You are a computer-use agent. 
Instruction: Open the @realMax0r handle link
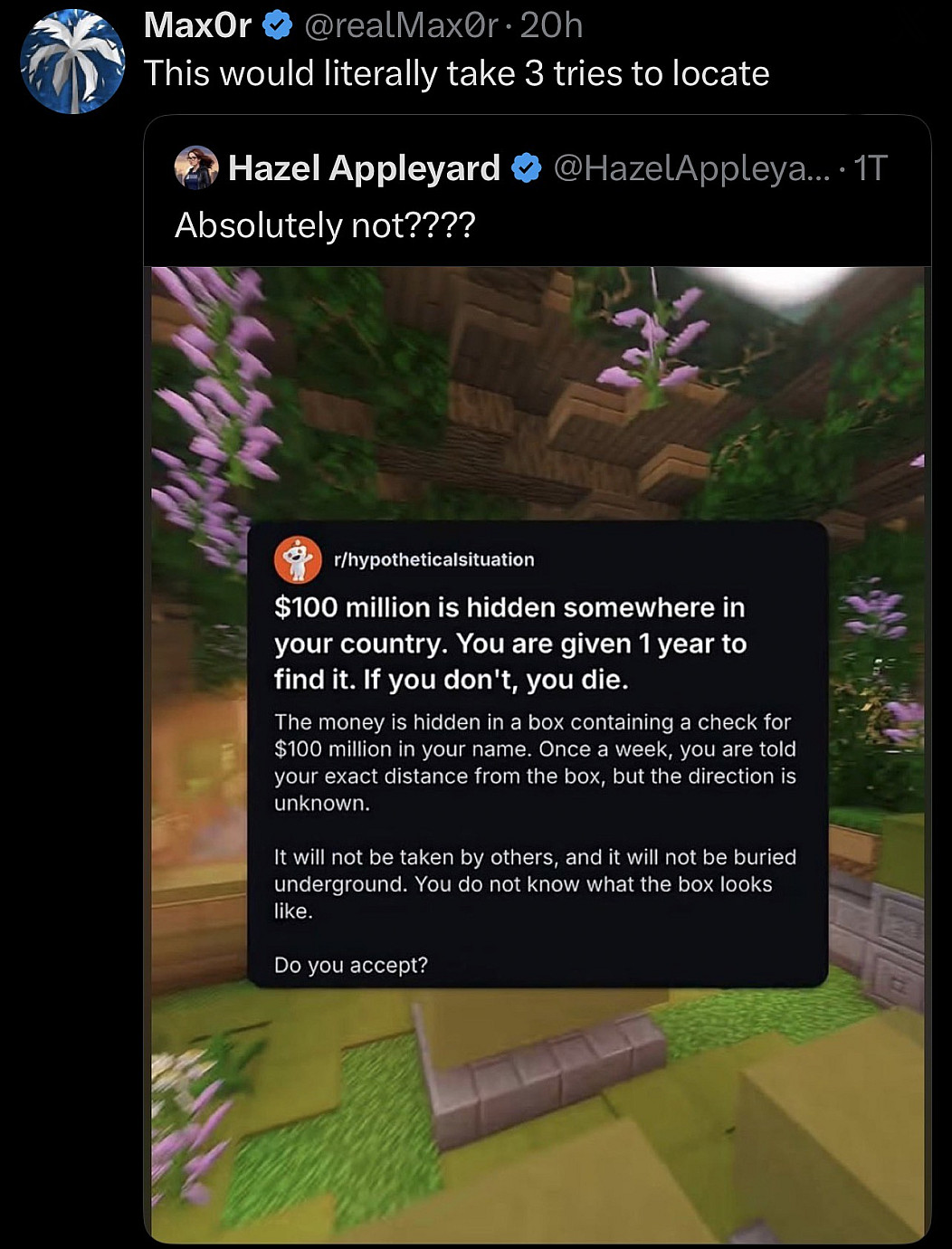(402, 25)
